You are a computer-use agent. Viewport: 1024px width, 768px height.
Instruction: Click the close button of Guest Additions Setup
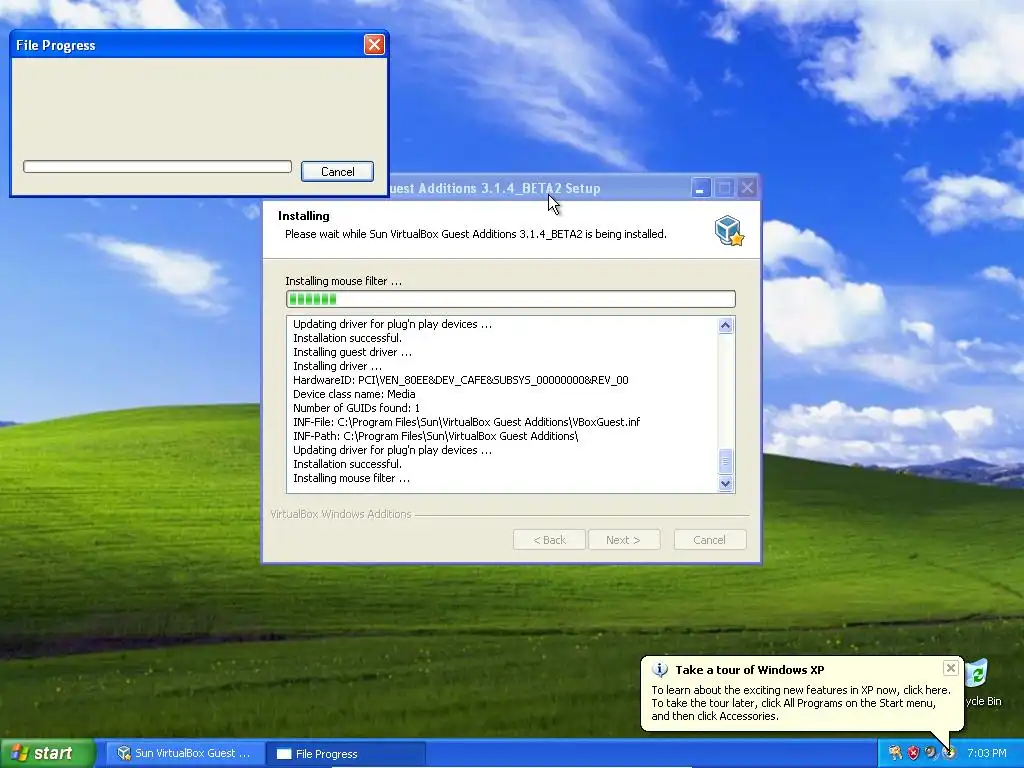[x=748, y=188]
